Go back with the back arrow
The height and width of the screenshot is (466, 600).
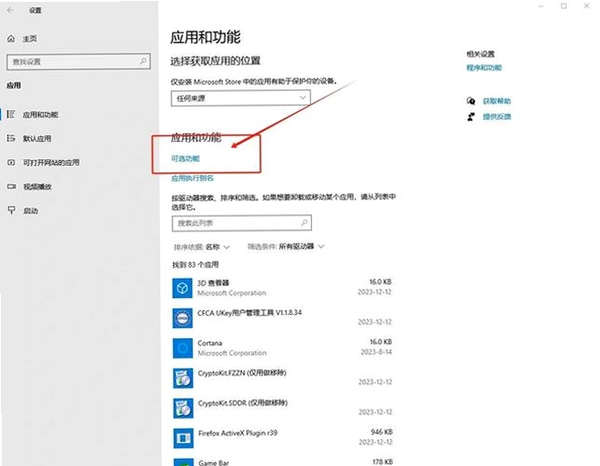point(10,10)
